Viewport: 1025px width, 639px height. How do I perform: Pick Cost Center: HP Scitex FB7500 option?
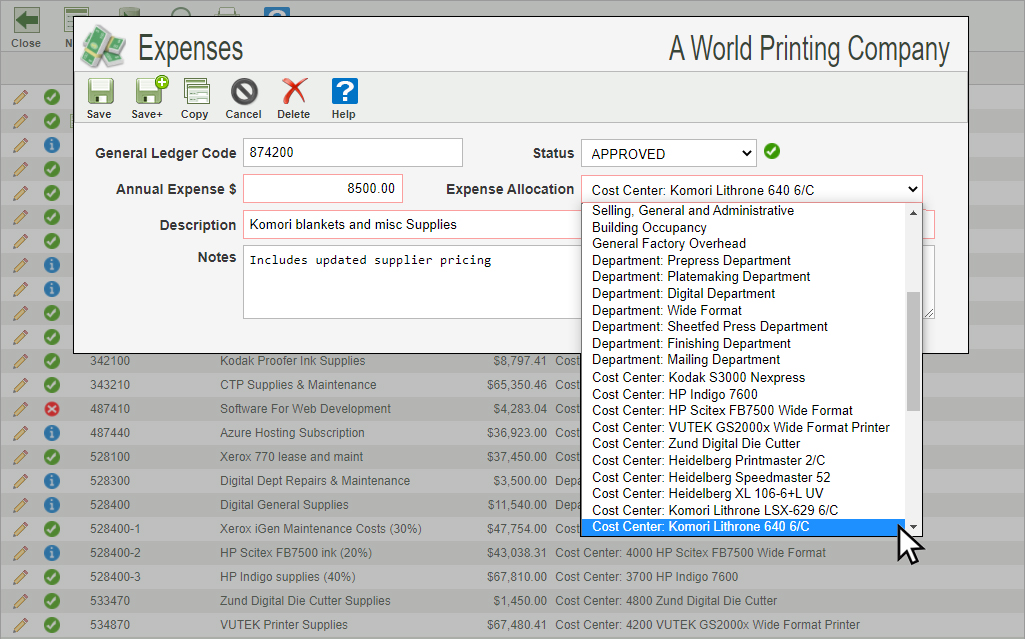click(743, 411)
